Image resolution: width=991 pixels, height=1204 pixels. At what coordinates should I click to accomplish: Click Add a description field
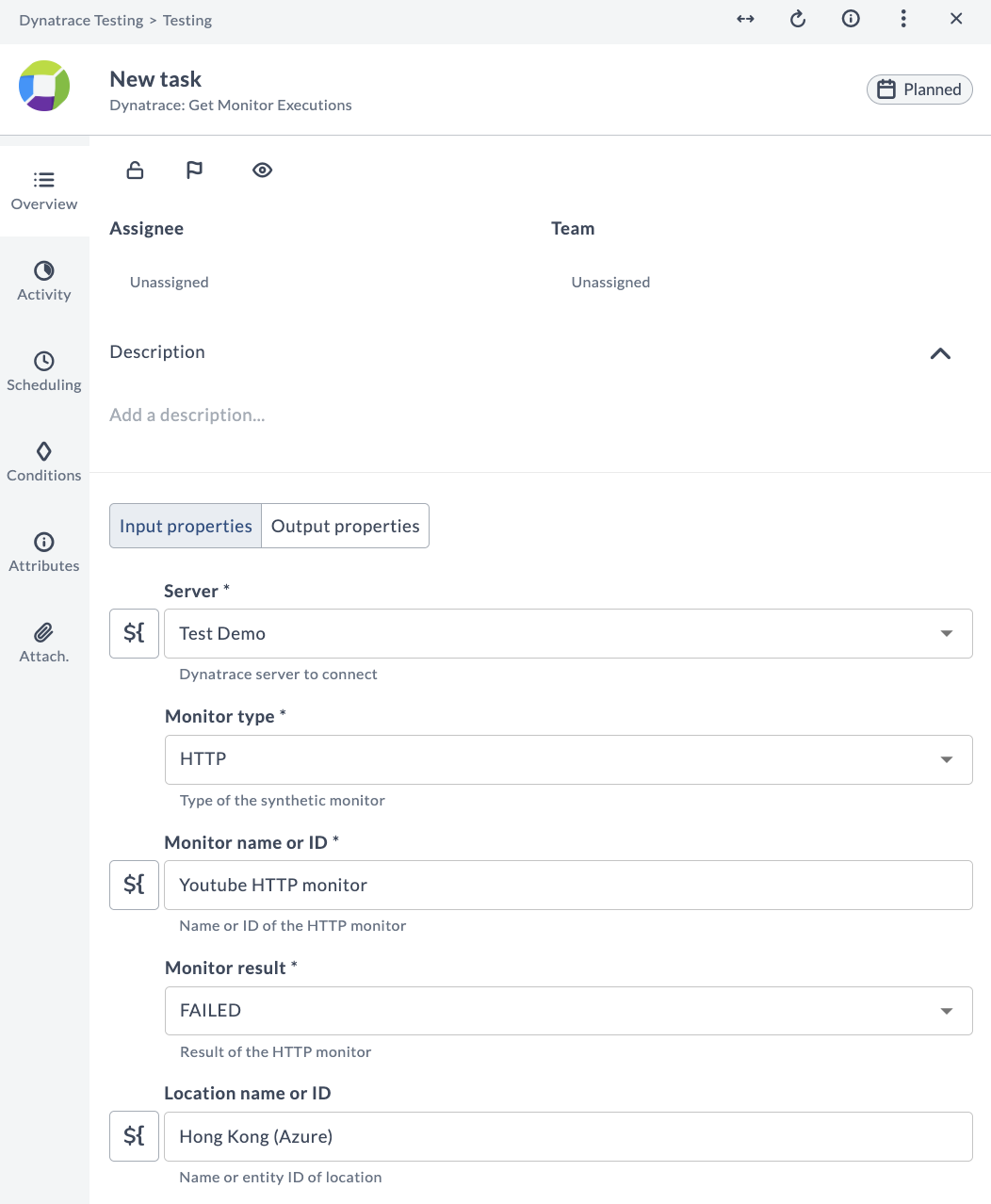tap(187, 415)
